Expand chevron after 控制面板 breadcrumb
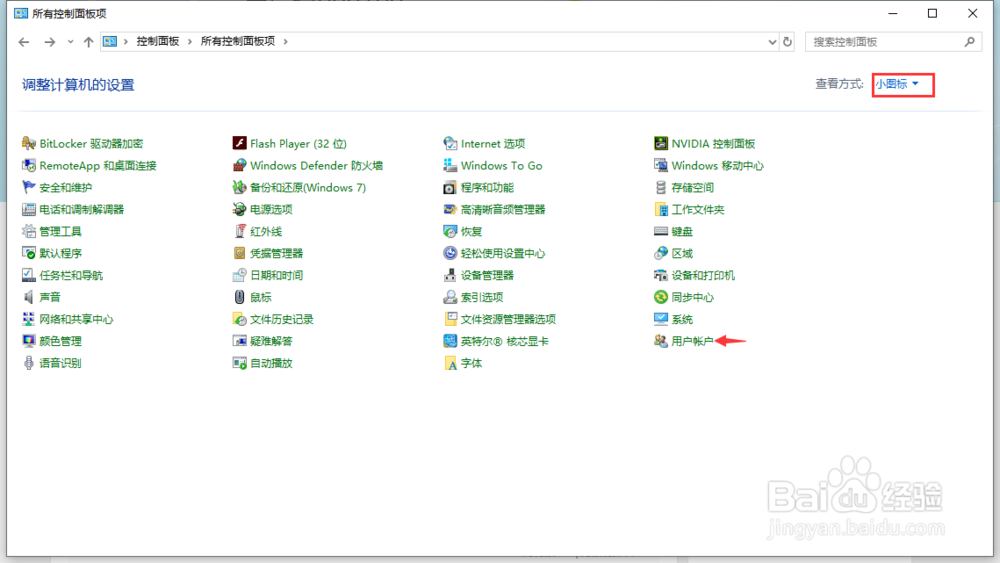 pyautogui.click(x=190, y=41)
